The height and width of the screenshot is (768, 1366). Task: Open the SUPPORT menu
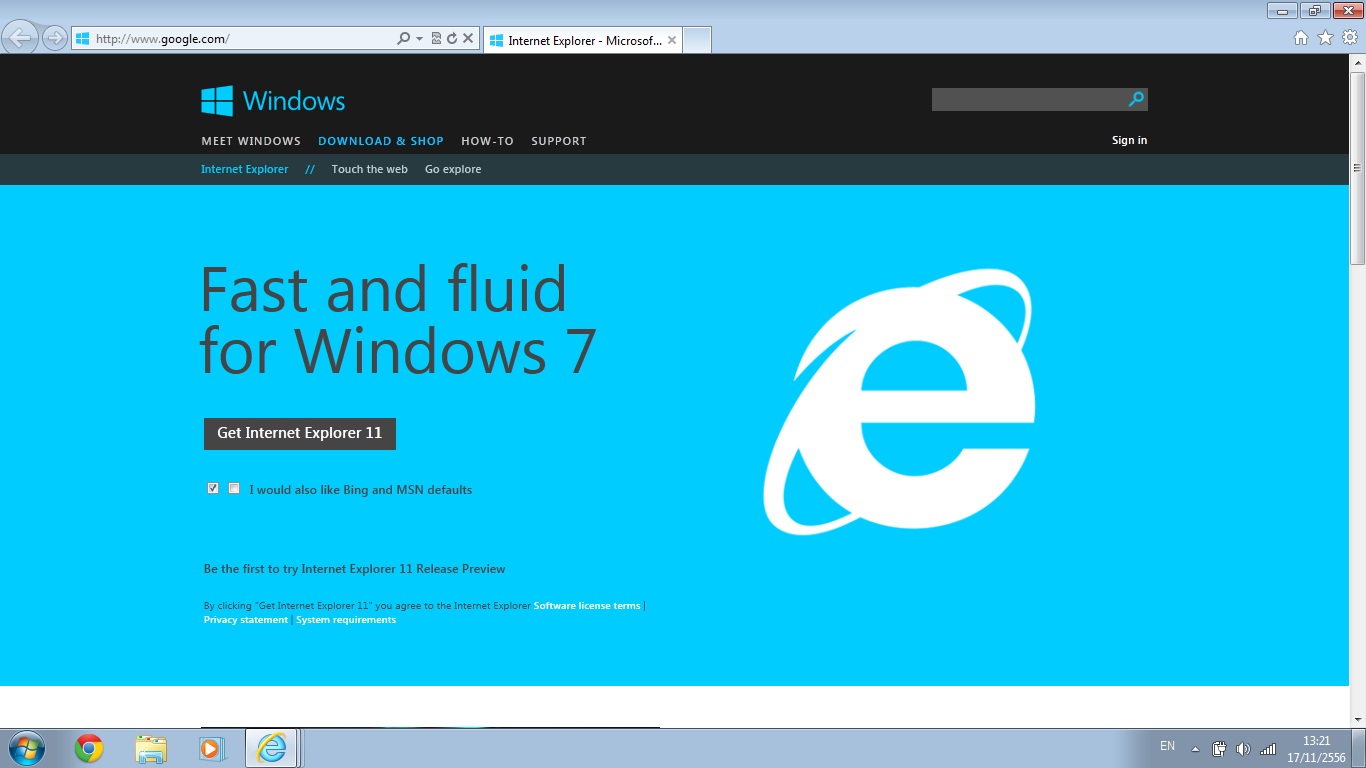[x=559, y=141]
